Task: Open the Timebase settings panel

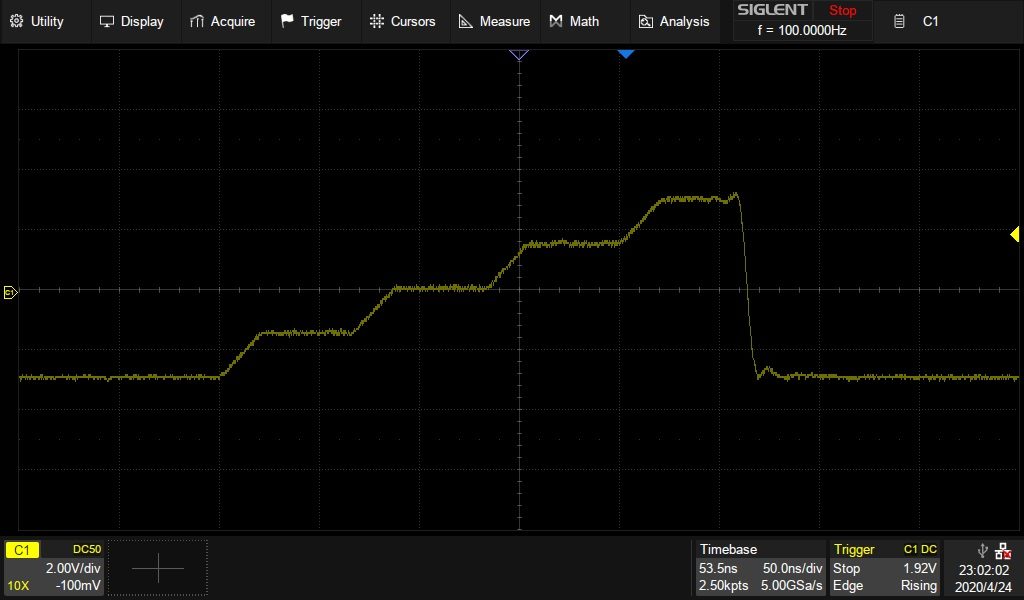Action: pyautogui.click(x=760, y=567)
